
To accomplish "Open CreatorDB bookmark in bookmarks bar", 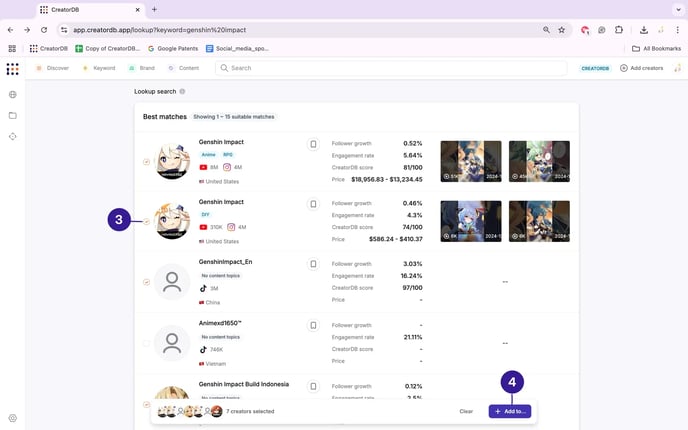I will pos(49,49).
